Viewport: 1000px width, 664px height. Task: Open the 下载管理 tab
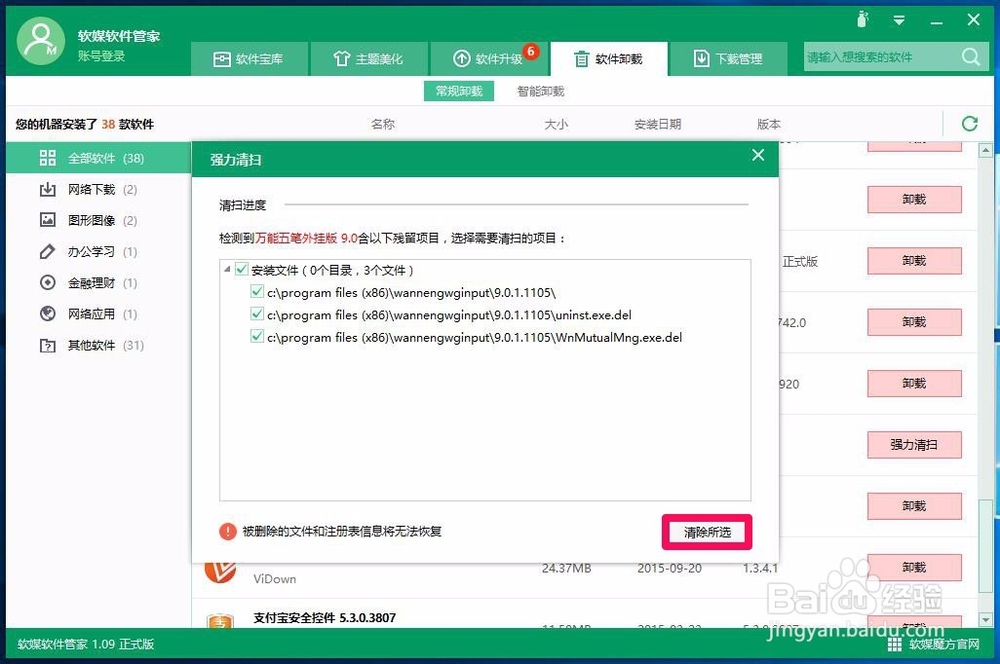point(728,59)
